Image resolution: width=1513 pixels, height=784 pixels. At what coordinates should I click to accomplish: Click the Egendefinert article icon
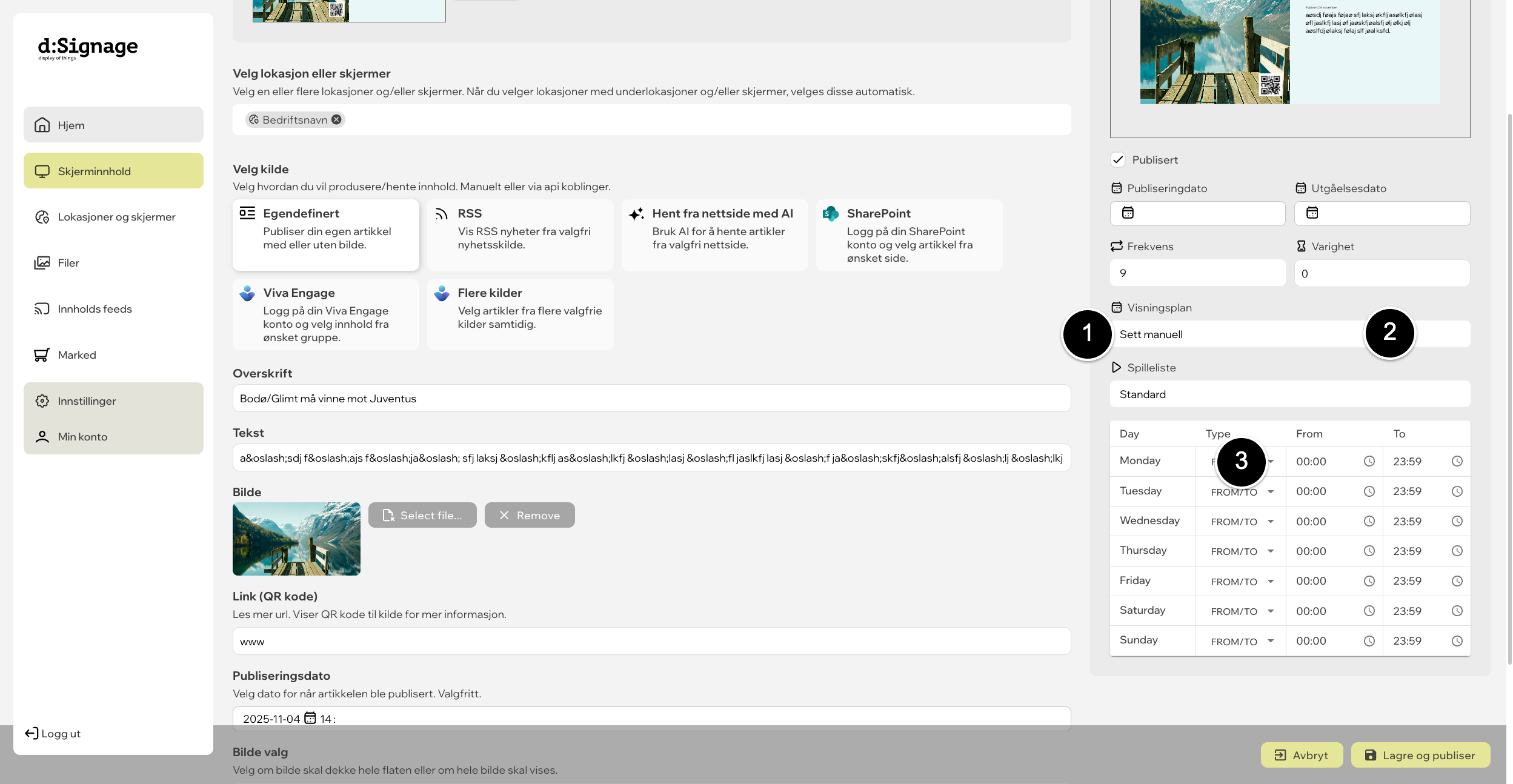247,213
